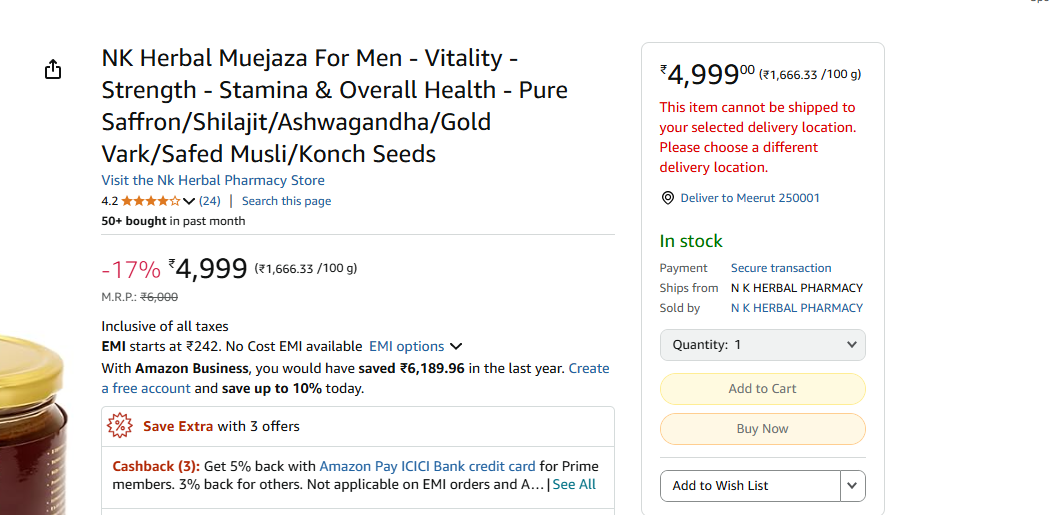Click Search this page link
1049x515 pixels.
tap(286, 201)
